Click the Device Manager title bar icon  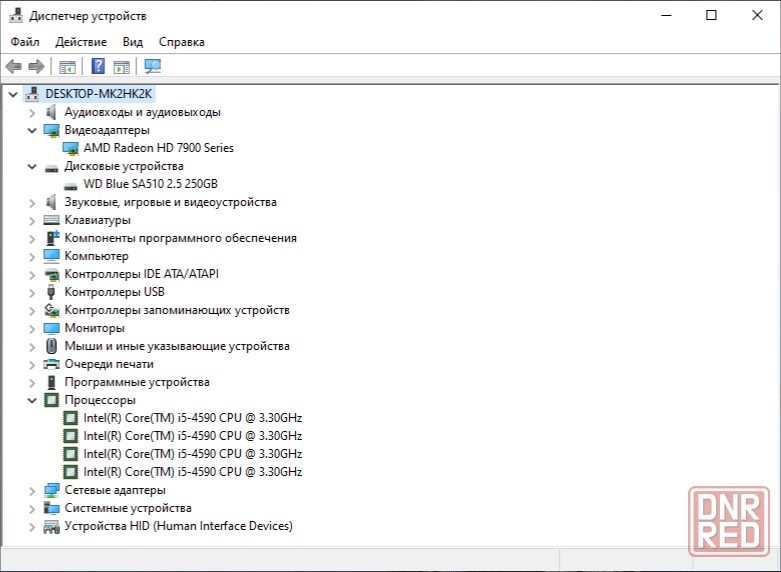16,15
